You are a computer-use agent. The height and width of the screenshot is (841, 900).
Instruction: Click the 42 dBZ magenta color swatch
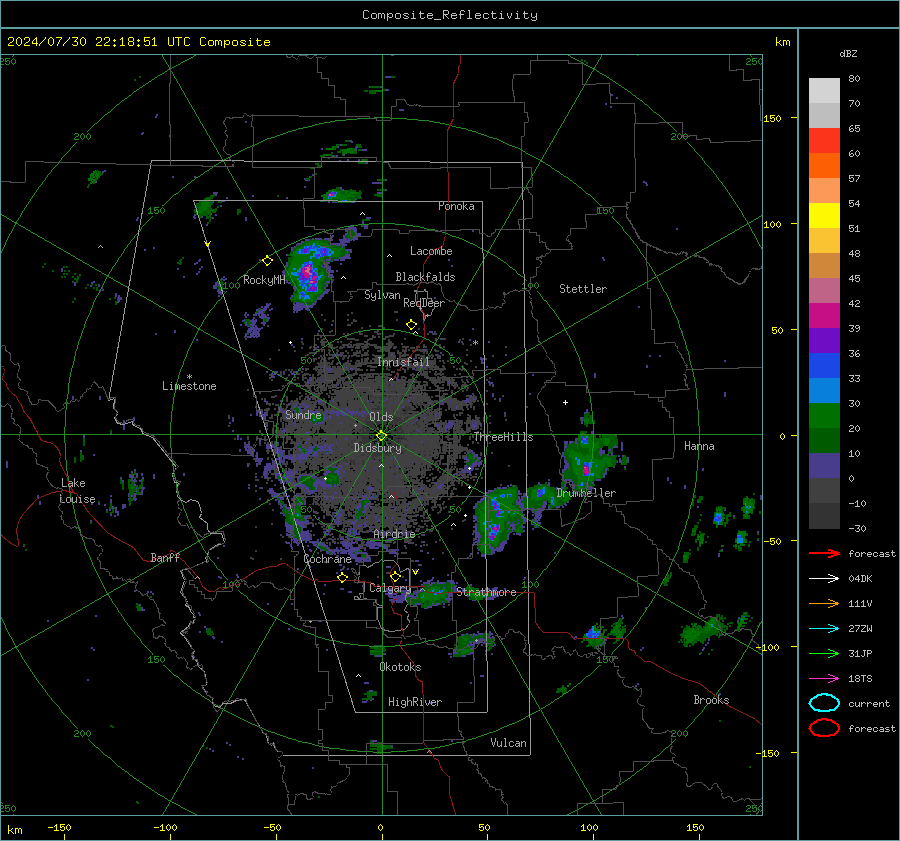click(x=824, y=316)
